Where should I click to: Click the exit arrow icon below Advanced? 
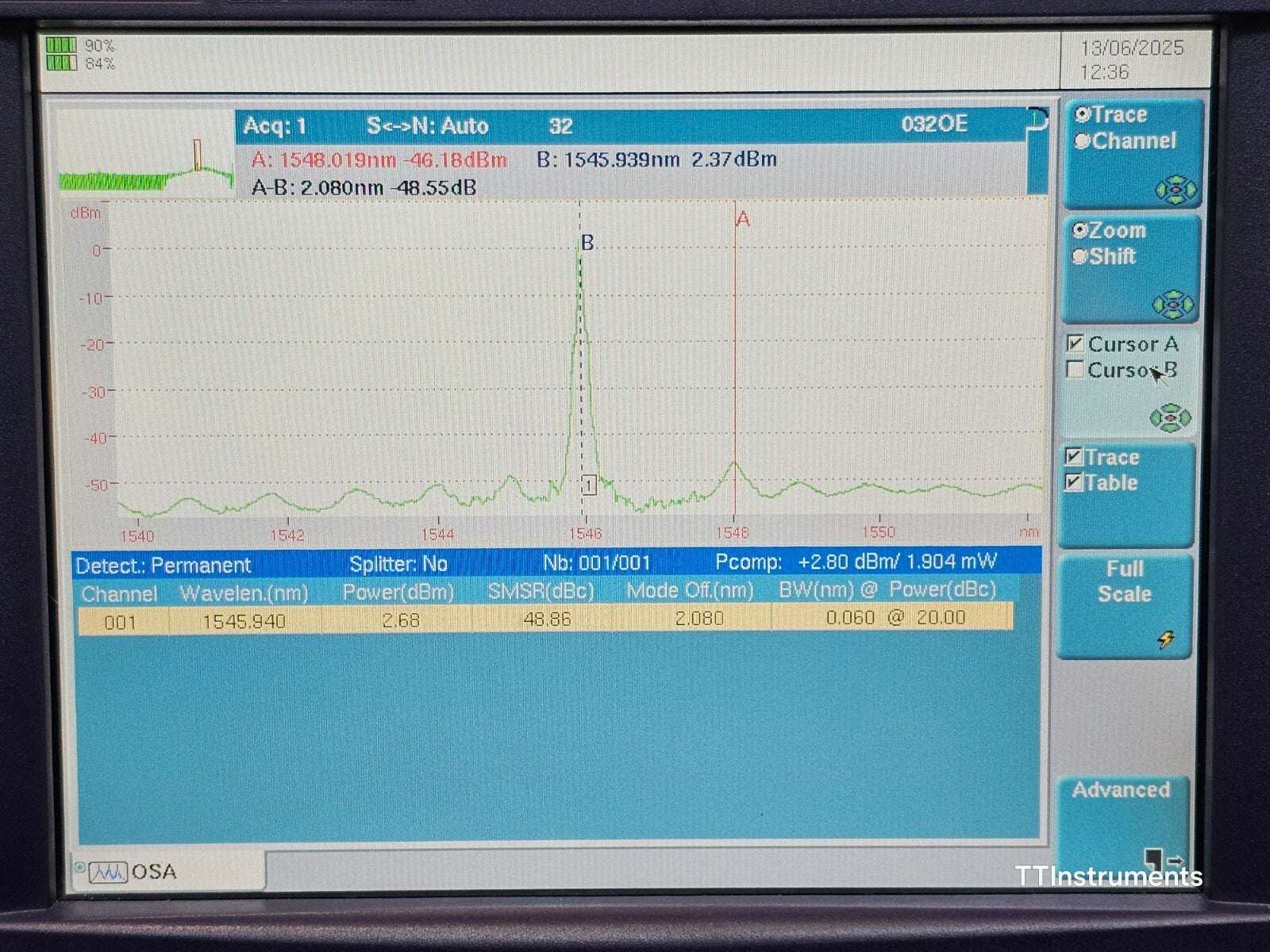[x=1164, y=860]
